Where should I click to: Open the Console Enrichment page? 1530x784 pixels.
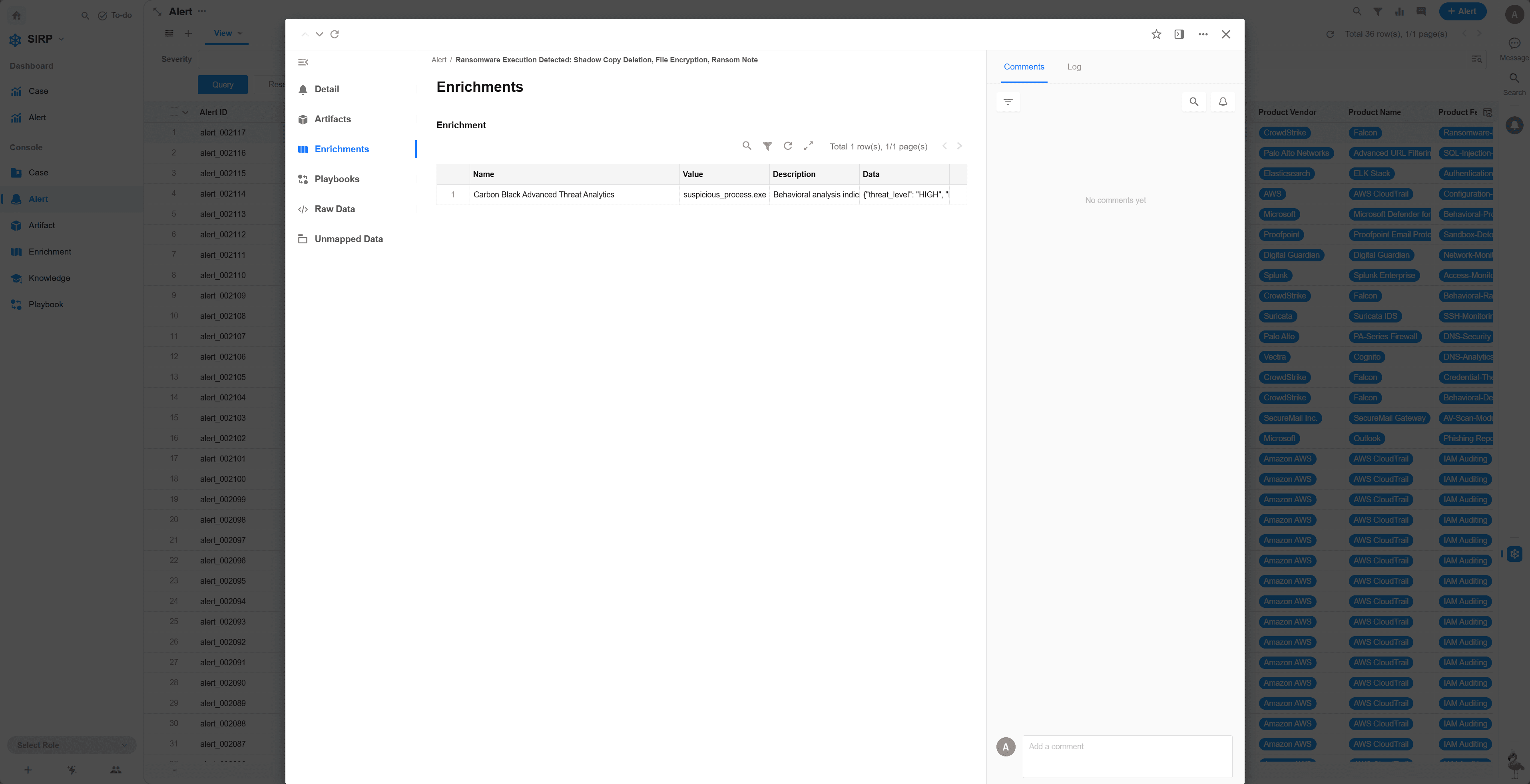click(71, 252)
